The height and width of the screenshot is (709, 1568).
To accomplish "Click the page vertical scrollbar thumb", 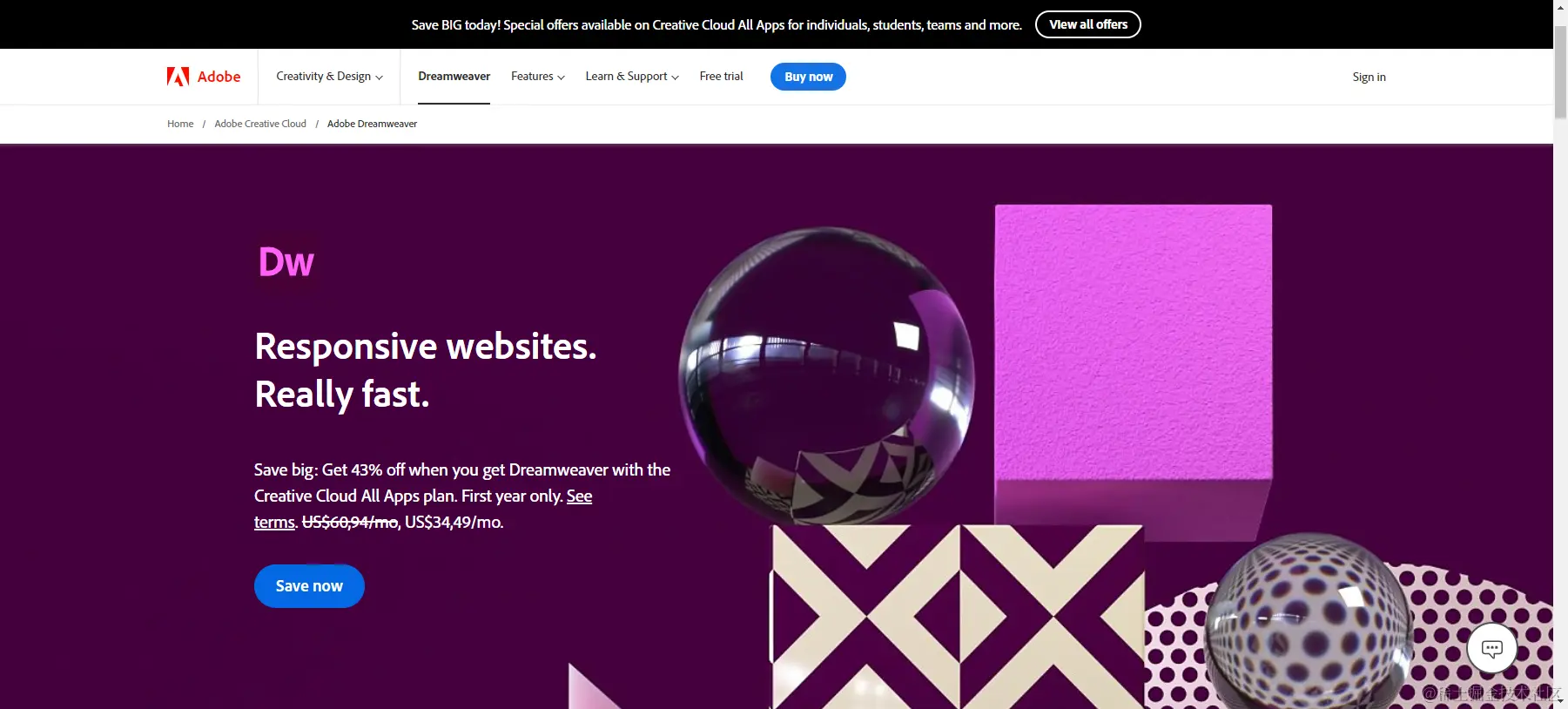I will (x=1560, y=71).
